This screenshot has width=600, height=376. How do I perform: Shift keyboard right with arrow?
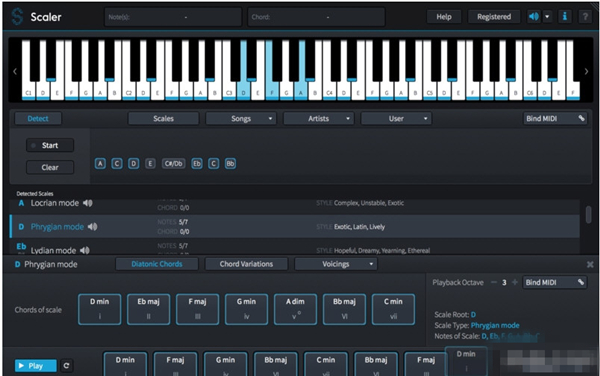click(x=586, y=71)
